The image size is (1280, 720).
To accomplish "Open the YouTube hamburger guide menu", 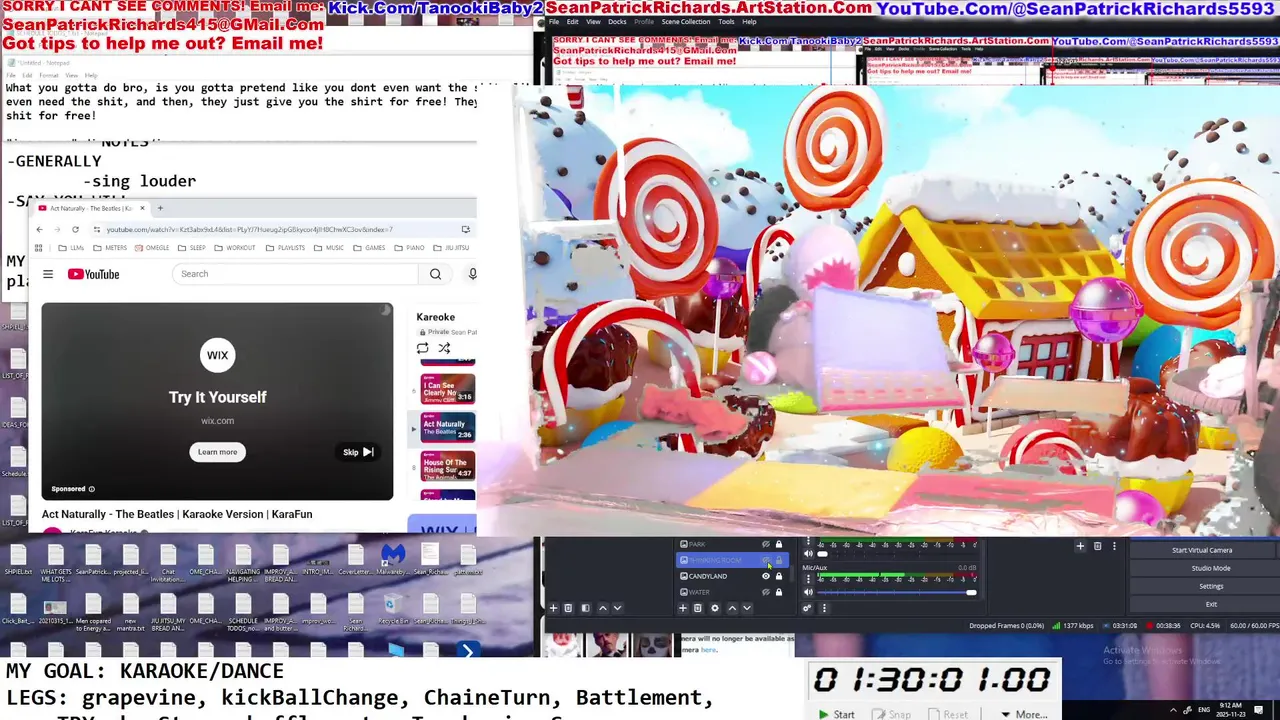I will click(x=47, y=274).
